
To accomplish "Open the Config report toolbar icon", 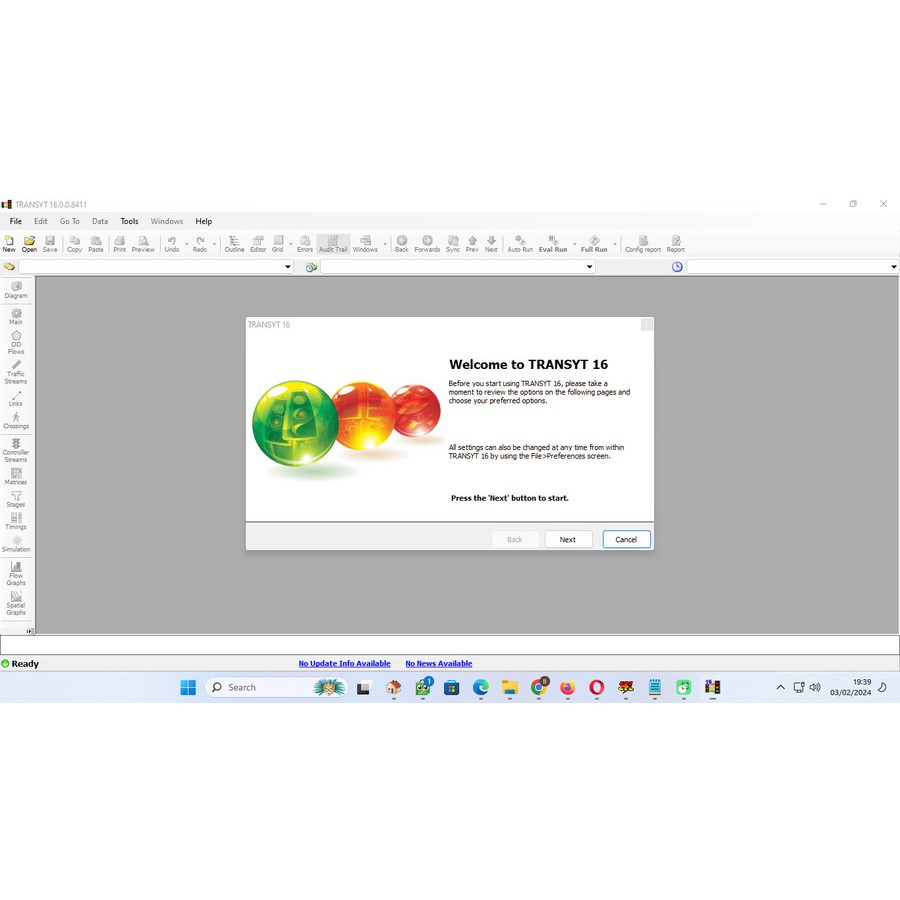I will click(x=643, y=244).
